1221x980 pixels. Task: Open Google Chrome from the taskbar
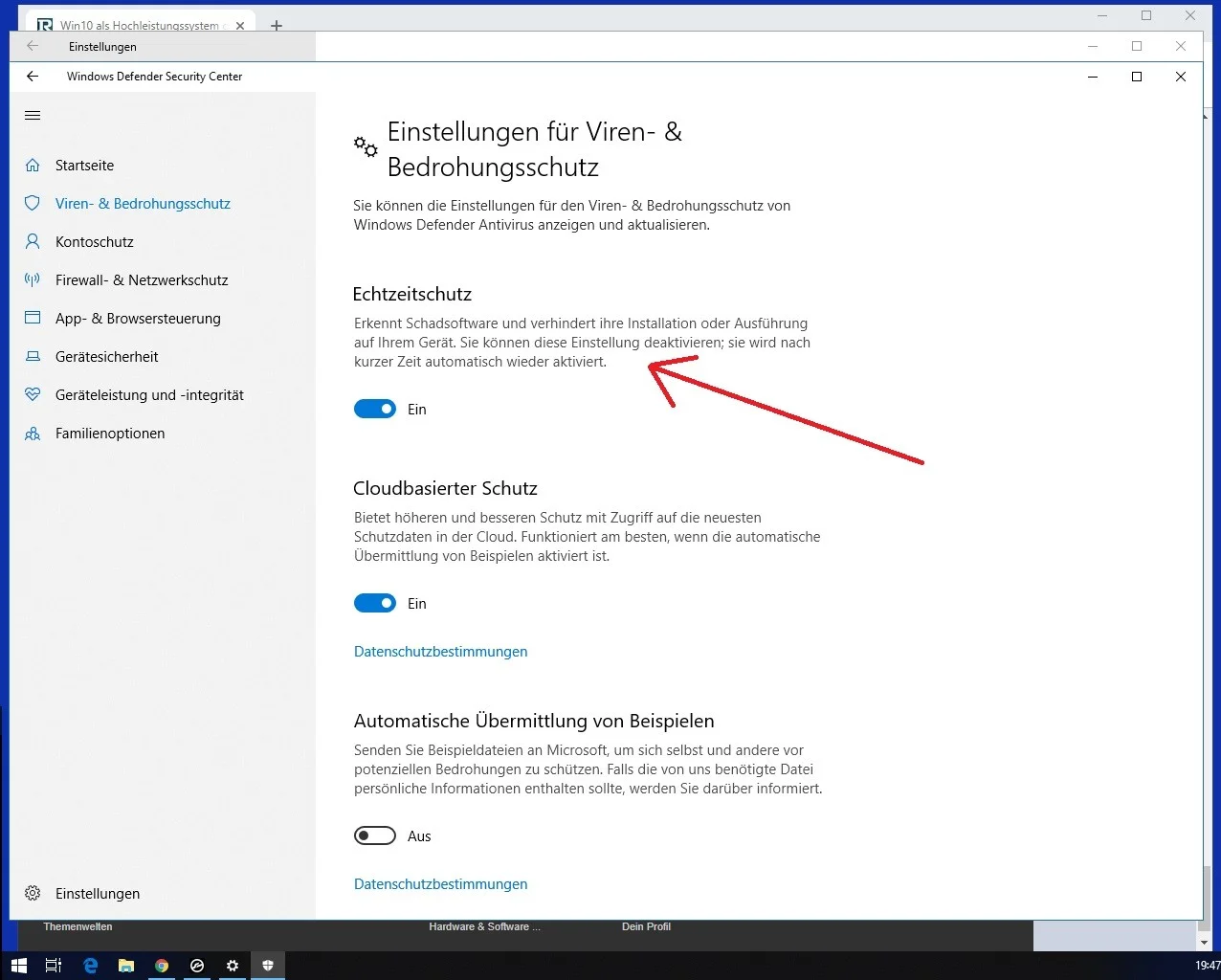click(x=162, y=966)
